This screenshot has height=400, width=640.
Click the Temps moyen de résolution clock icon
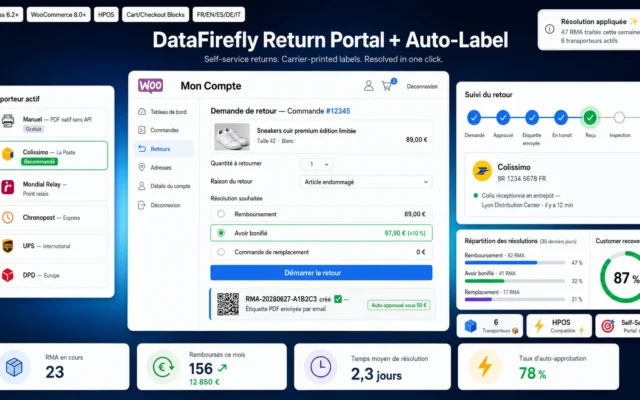tap(320, 367)
